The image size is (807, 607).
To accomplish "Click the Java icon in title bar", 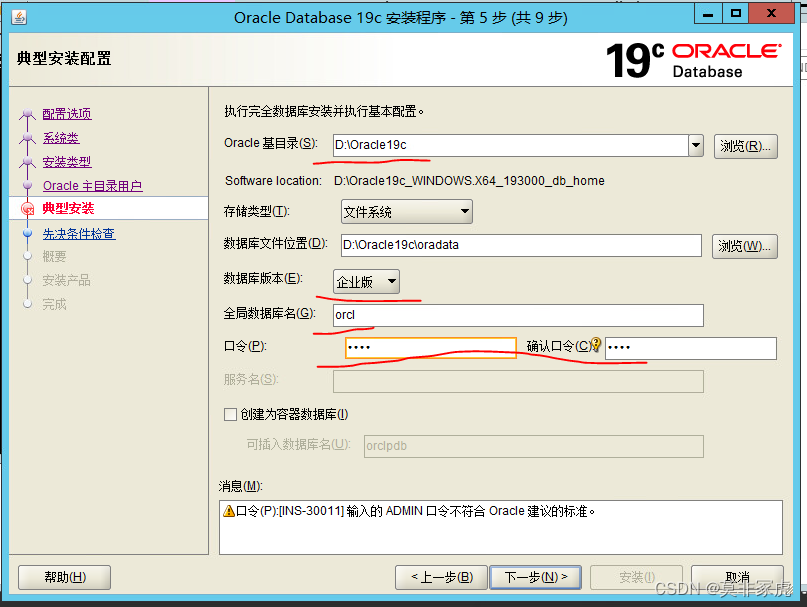I will click(20, 17).
